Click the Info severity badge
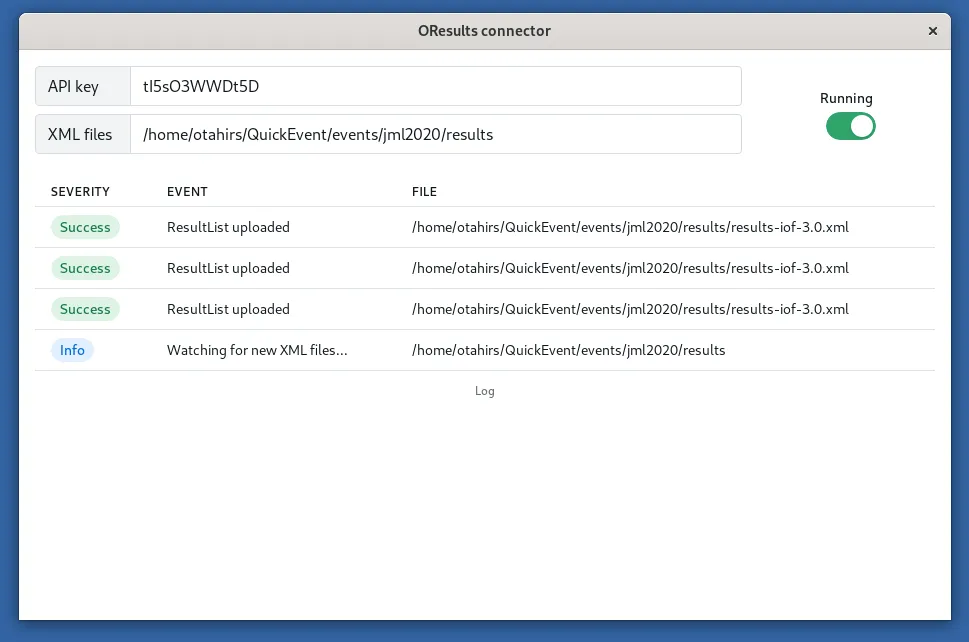The height and width of the screenshot is (642, 969). point(72,350)
